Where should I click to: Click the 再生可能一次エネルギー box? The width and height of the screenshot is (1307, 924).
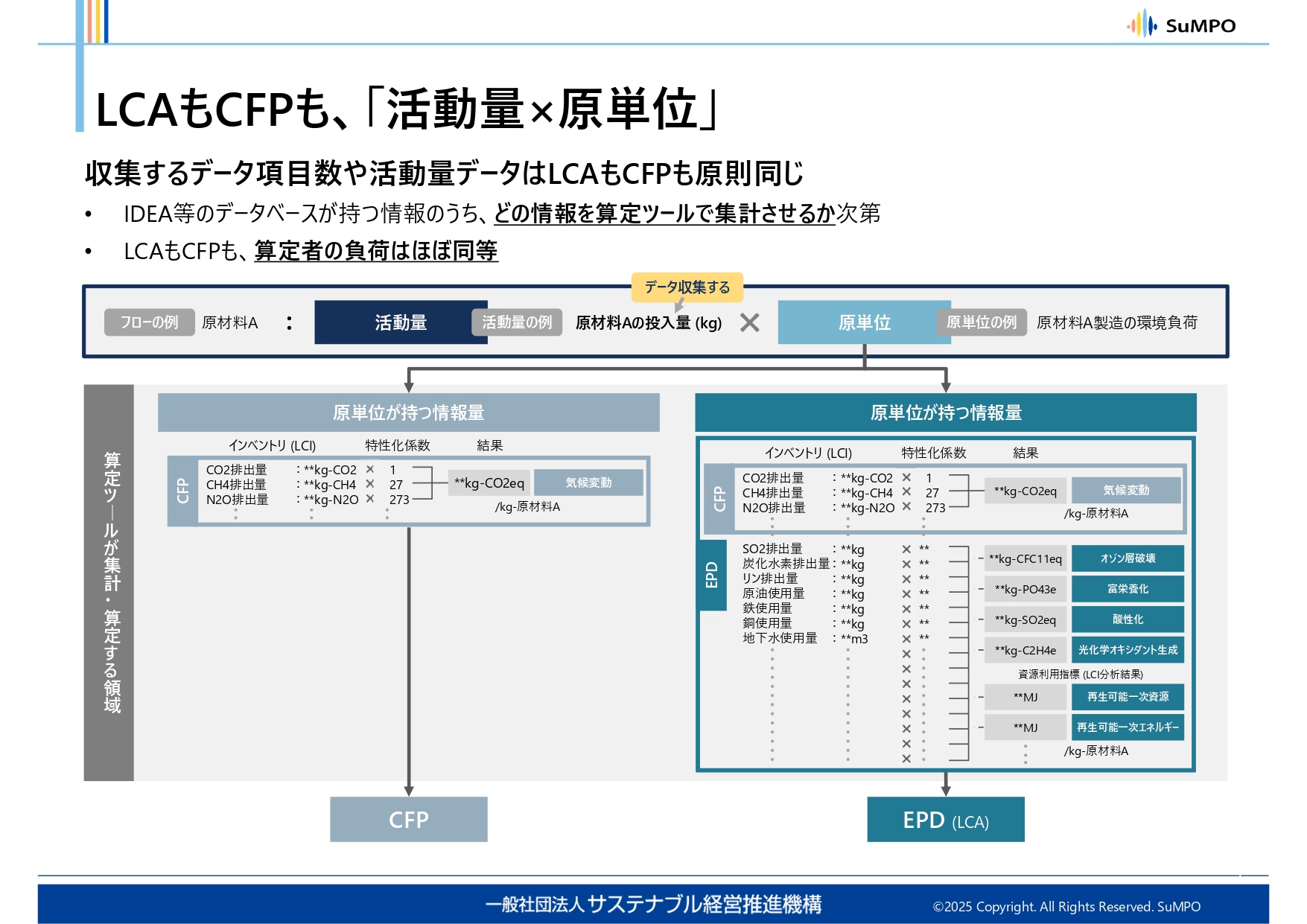pyautogui.click(x=1128, y=727)
